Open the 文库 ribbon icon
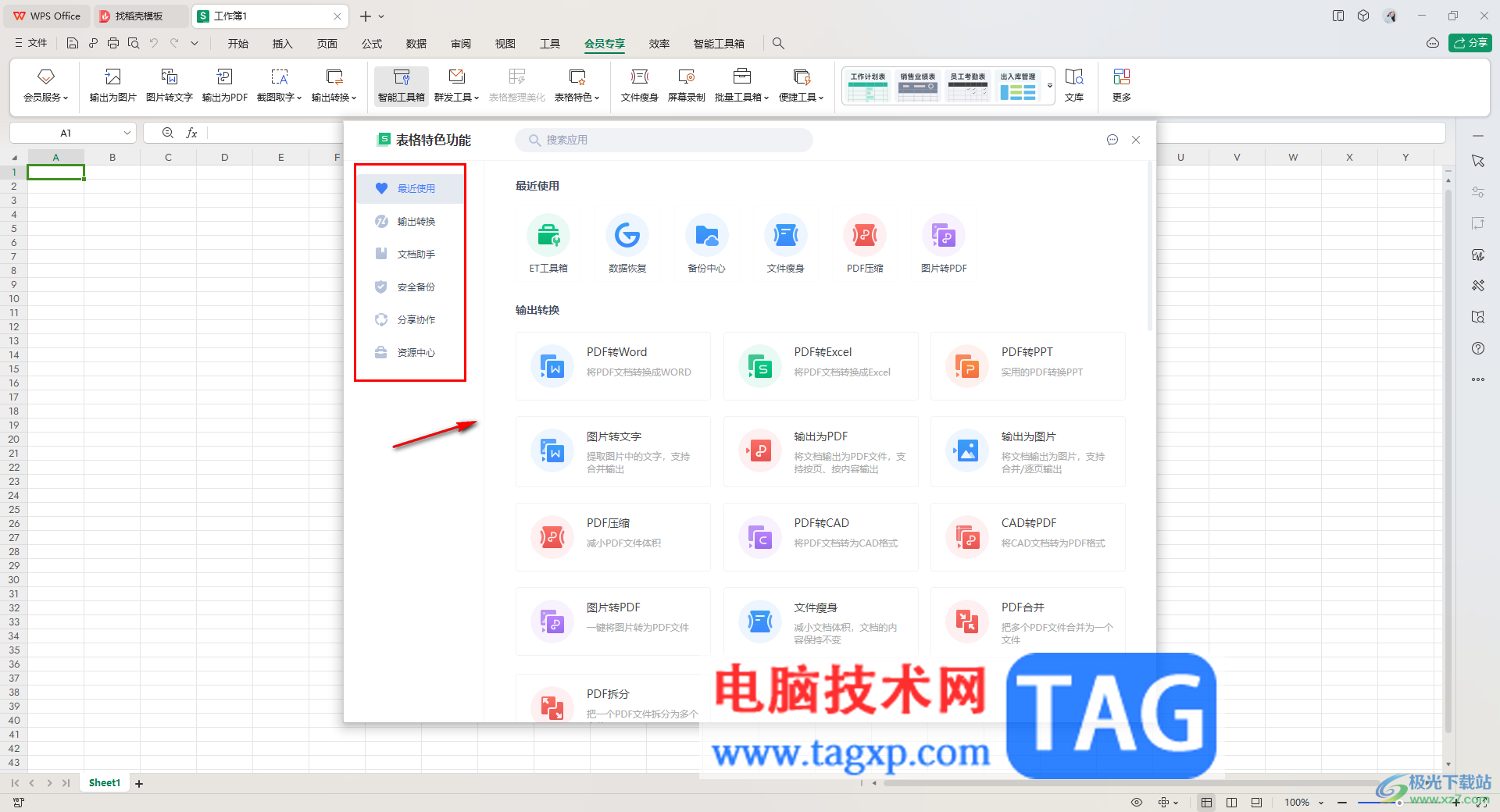 point(1074,85)
